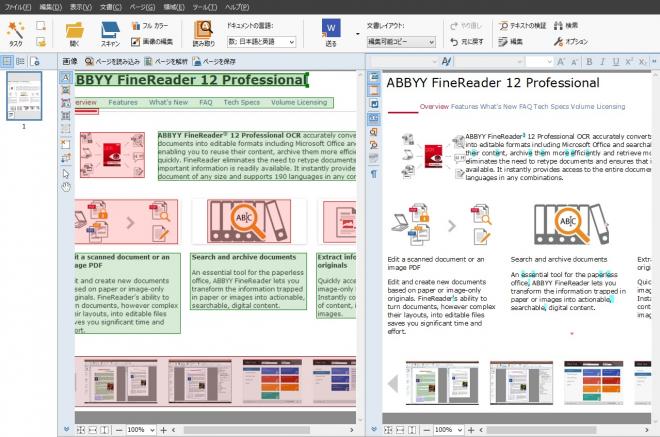
Task: Select page 1 thumbnail in pages pane
Action: point(24,96)
